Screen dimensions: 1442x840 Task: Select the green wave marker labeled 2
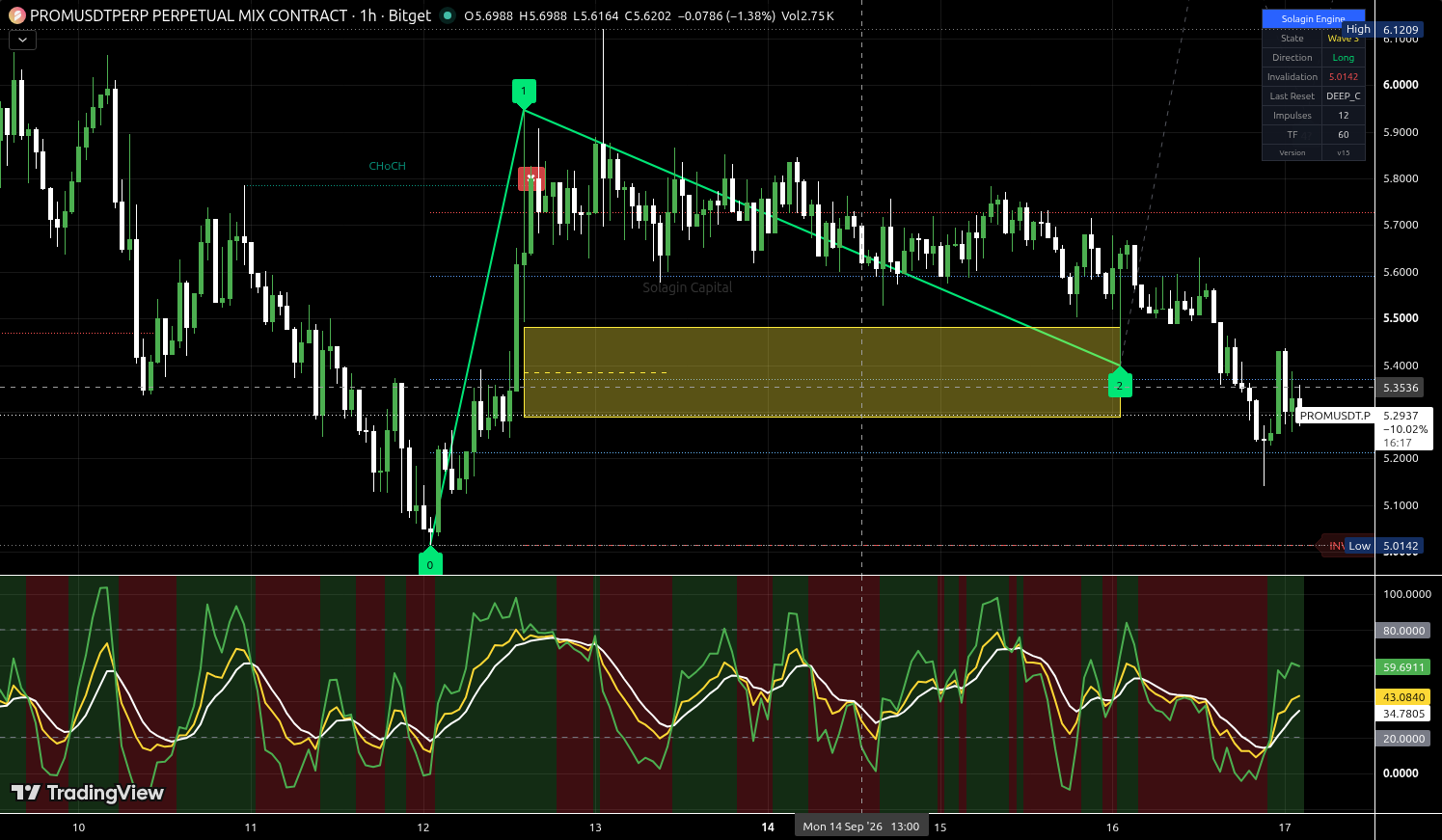(1120, 384)
